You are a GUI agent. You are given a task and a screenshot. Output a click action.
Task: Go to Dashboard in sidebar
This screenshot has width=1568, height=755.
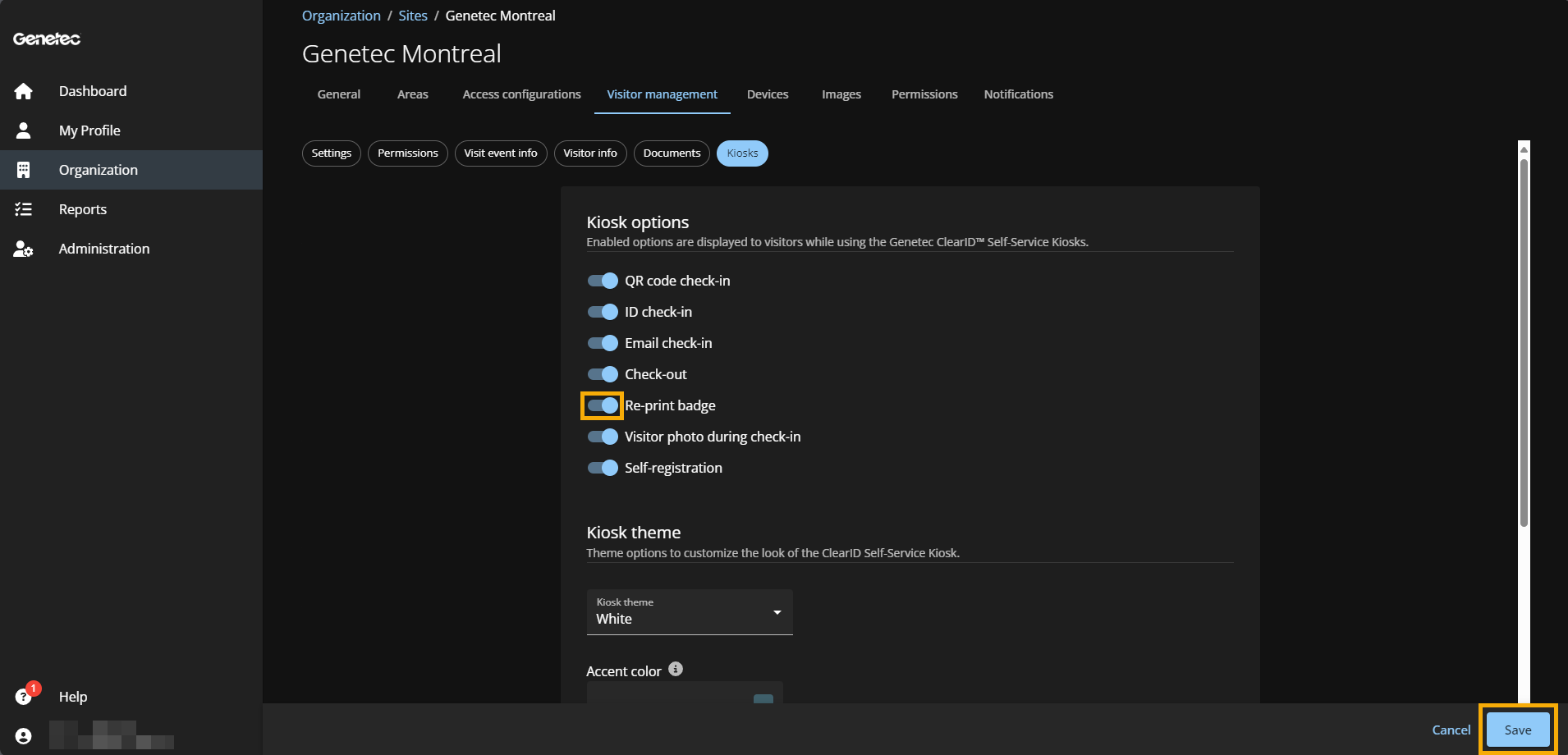coord(131,91)
